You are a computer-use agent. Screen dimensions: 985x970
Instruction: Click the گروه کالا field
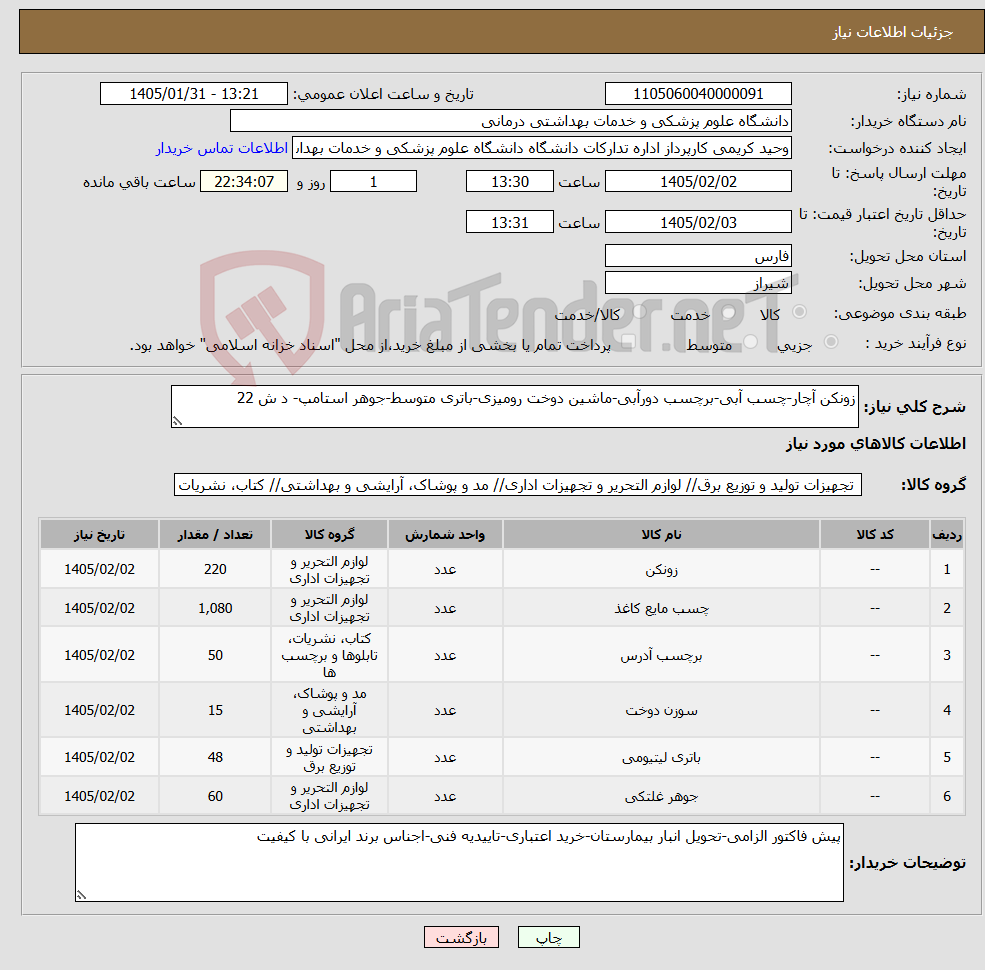(518, 485)
